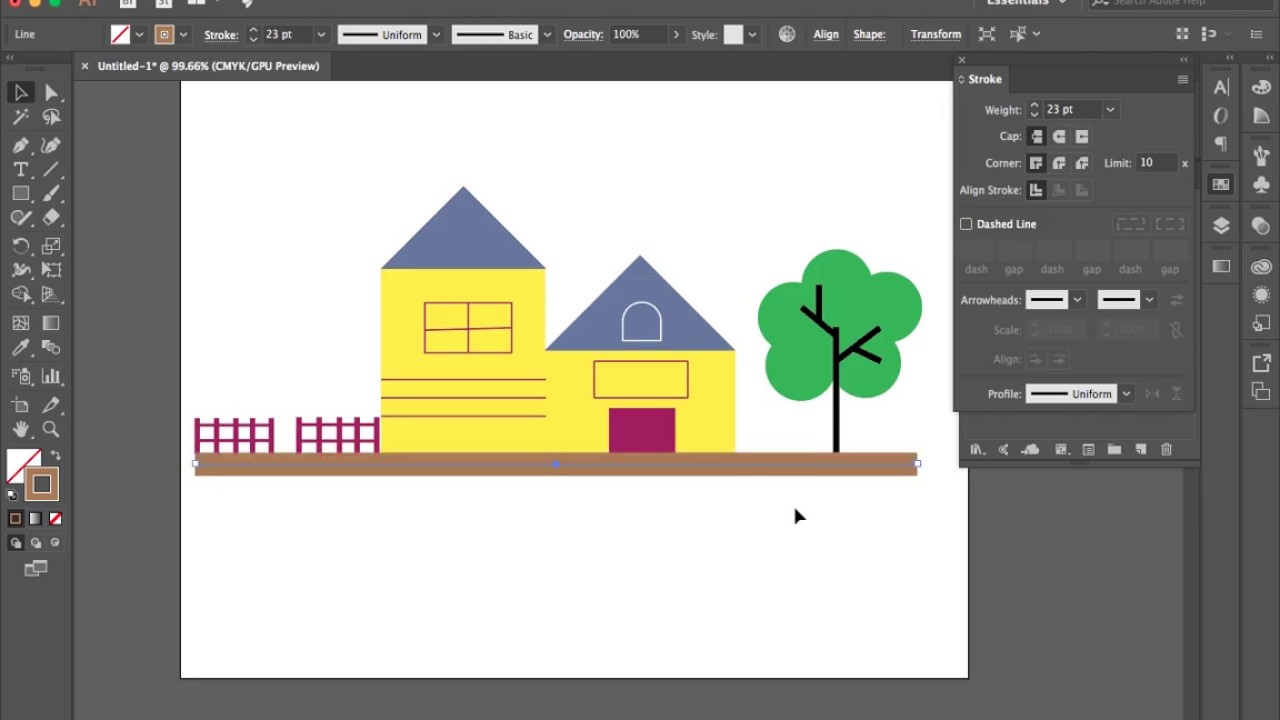
Task: Expand the Opacity slider arrow
Action: [x=676, y=34]
